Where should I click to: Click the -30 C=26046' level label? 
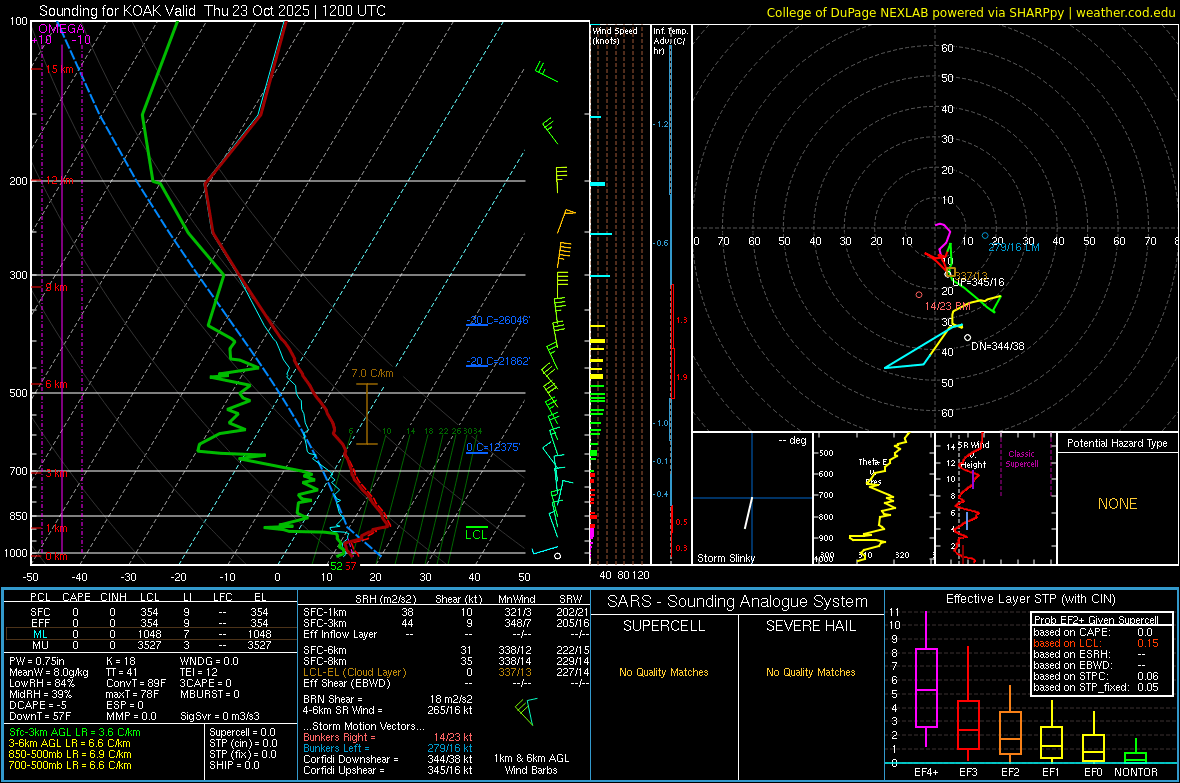pos(498,320)
